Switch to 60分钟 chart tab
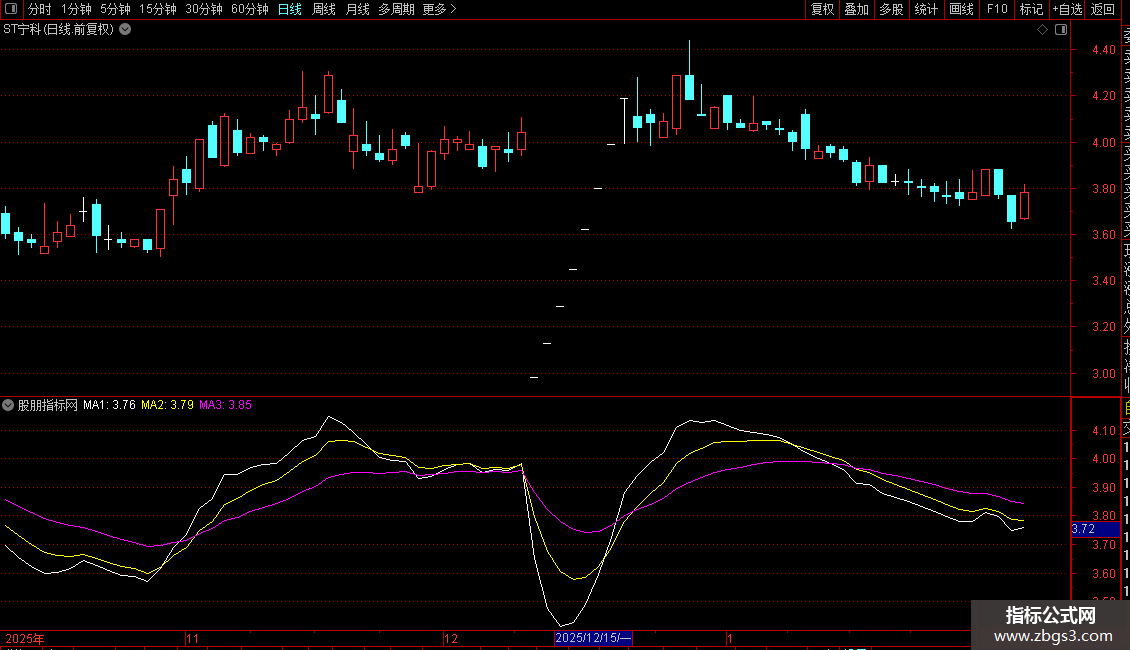Image resolution: width=1130 pixels, height=650 pixels. [x=249, y=9]
